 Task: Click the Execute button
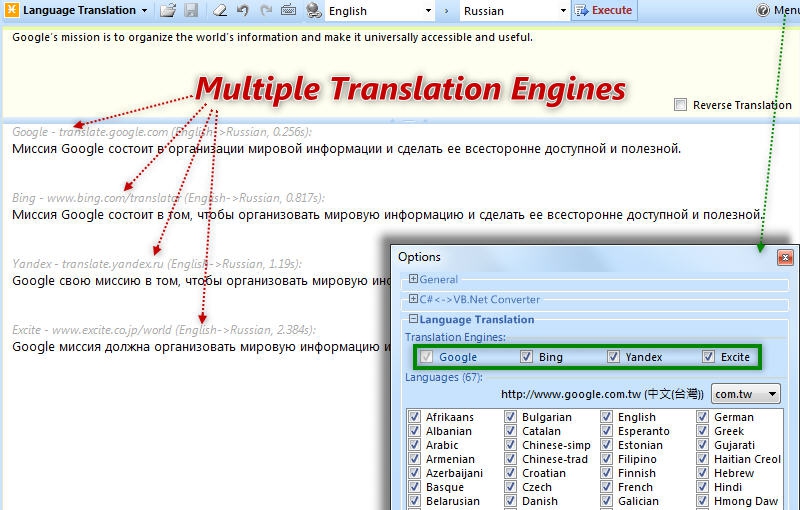[604, 10]
